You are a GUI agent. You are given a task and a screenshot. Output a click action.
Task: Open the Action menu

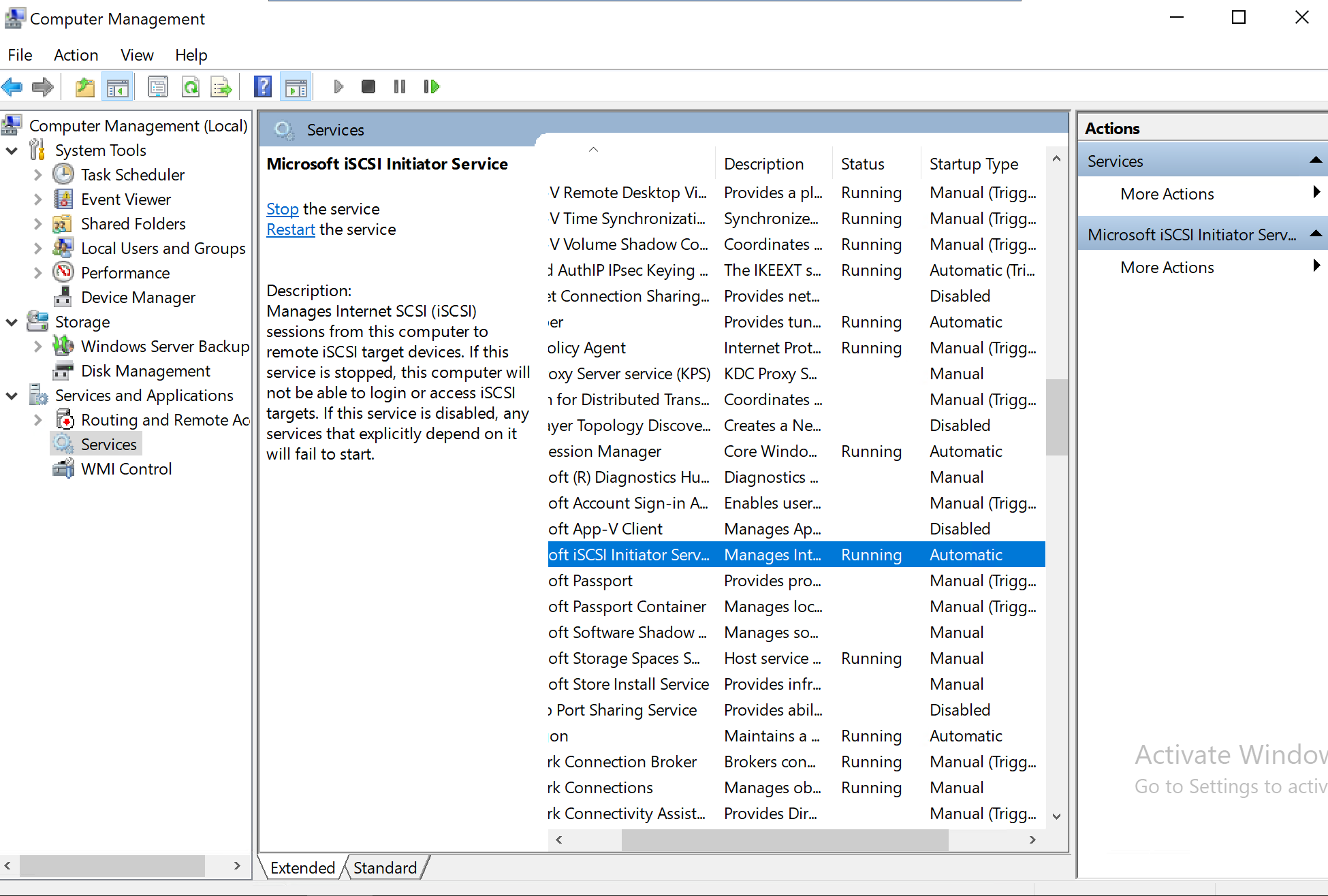(x=76, y=55)
